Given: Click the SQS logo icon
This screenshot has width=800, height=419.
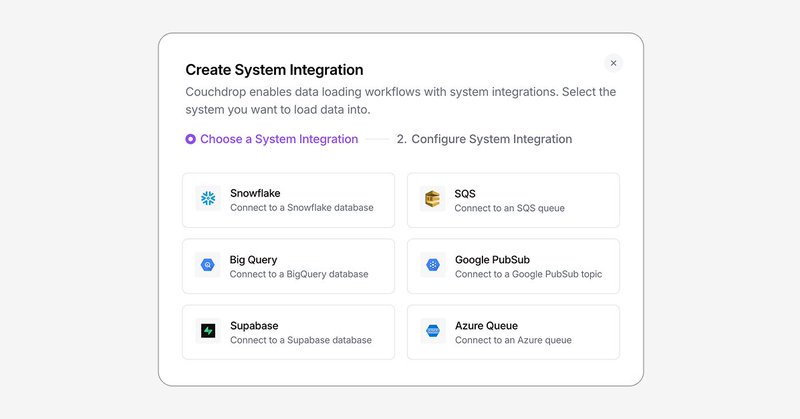Looking at the screenshot, I should [x=433, y=199].
